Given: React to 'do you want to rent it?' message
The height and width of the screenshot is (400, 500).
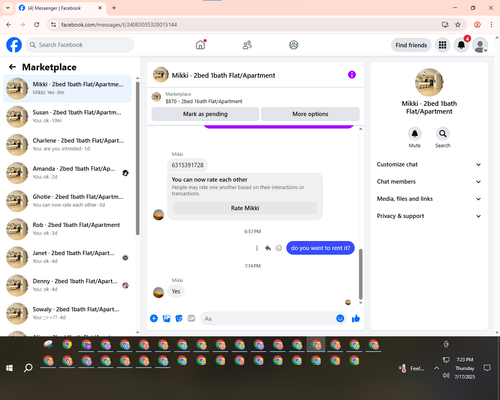Looking at the screenshot, I should (x=279, y=248).
